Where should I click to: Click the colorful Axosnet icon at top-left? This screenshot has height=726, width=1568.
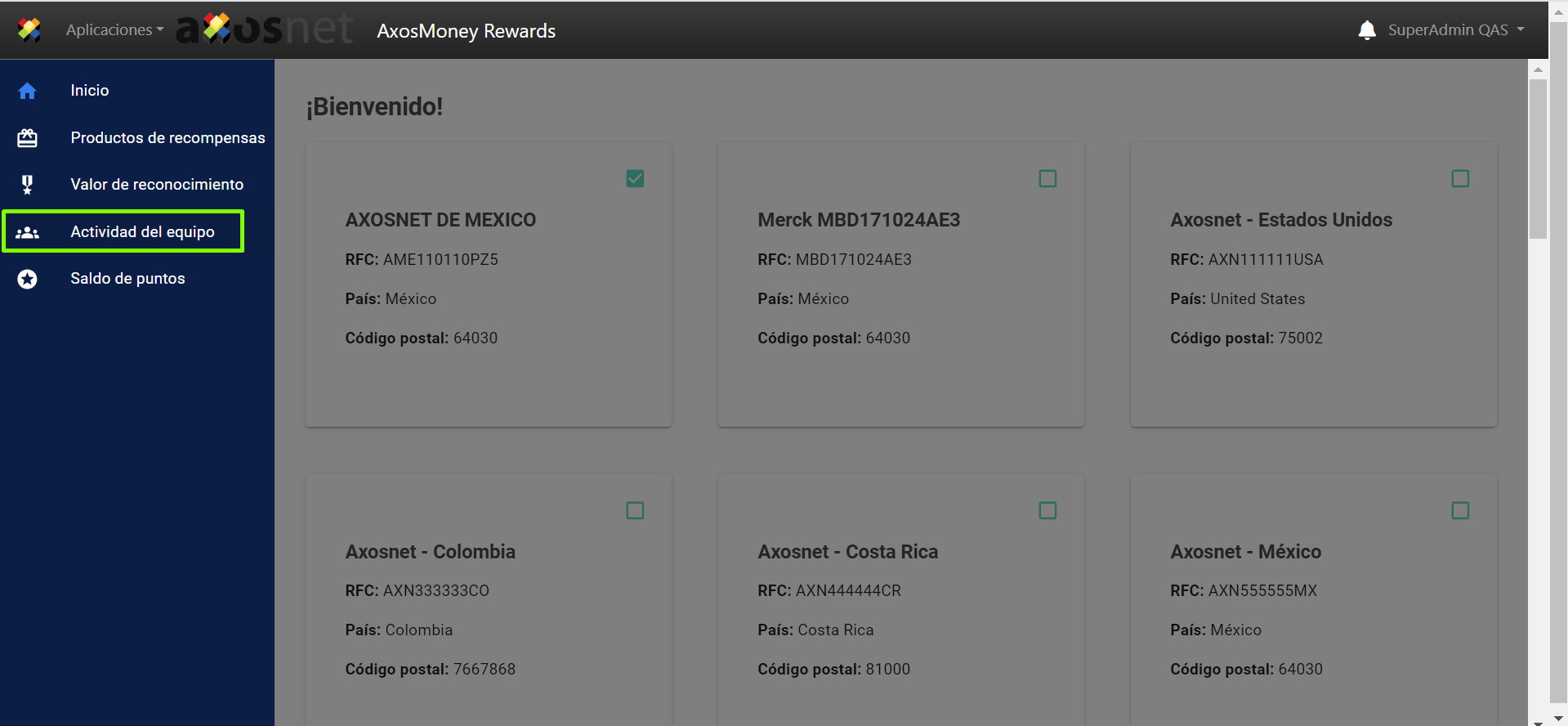[29, 30]
